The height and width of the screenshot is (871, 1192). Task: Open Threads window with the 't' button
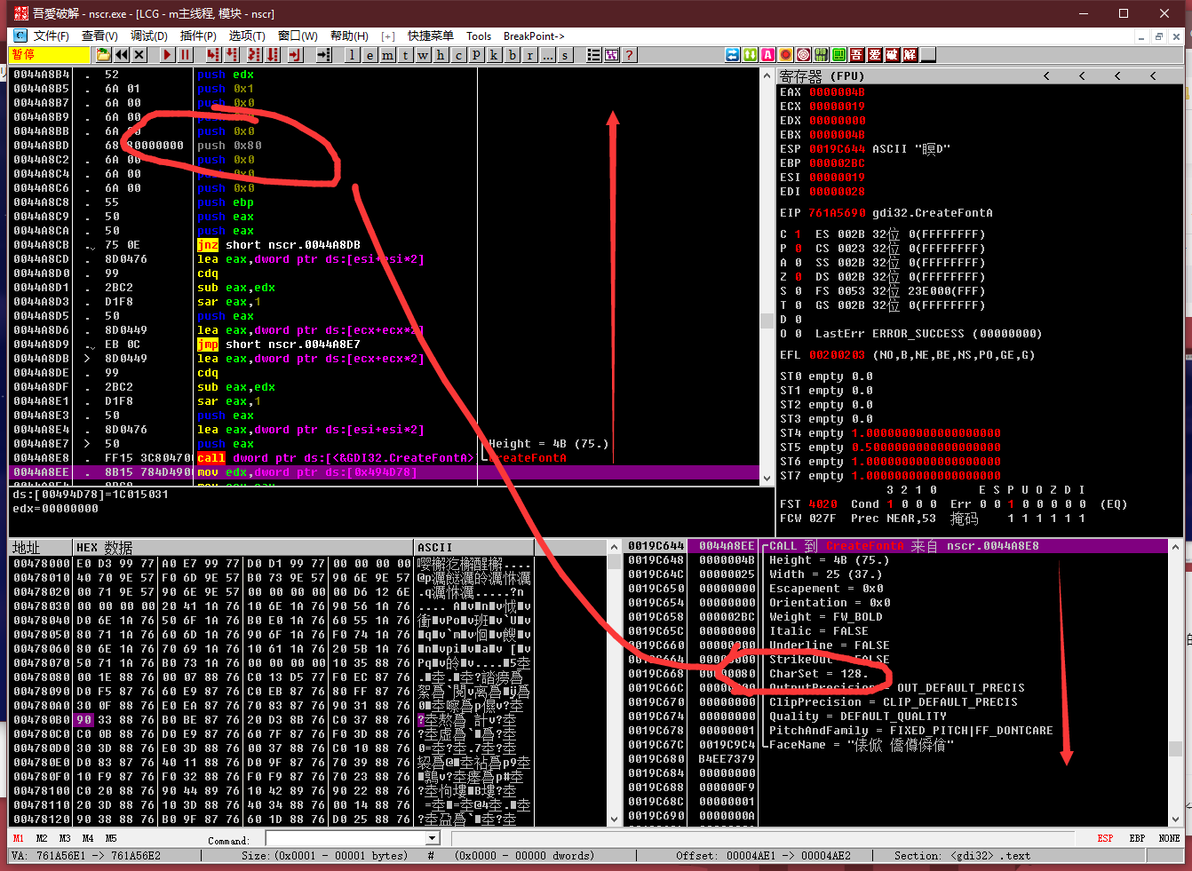405,55
